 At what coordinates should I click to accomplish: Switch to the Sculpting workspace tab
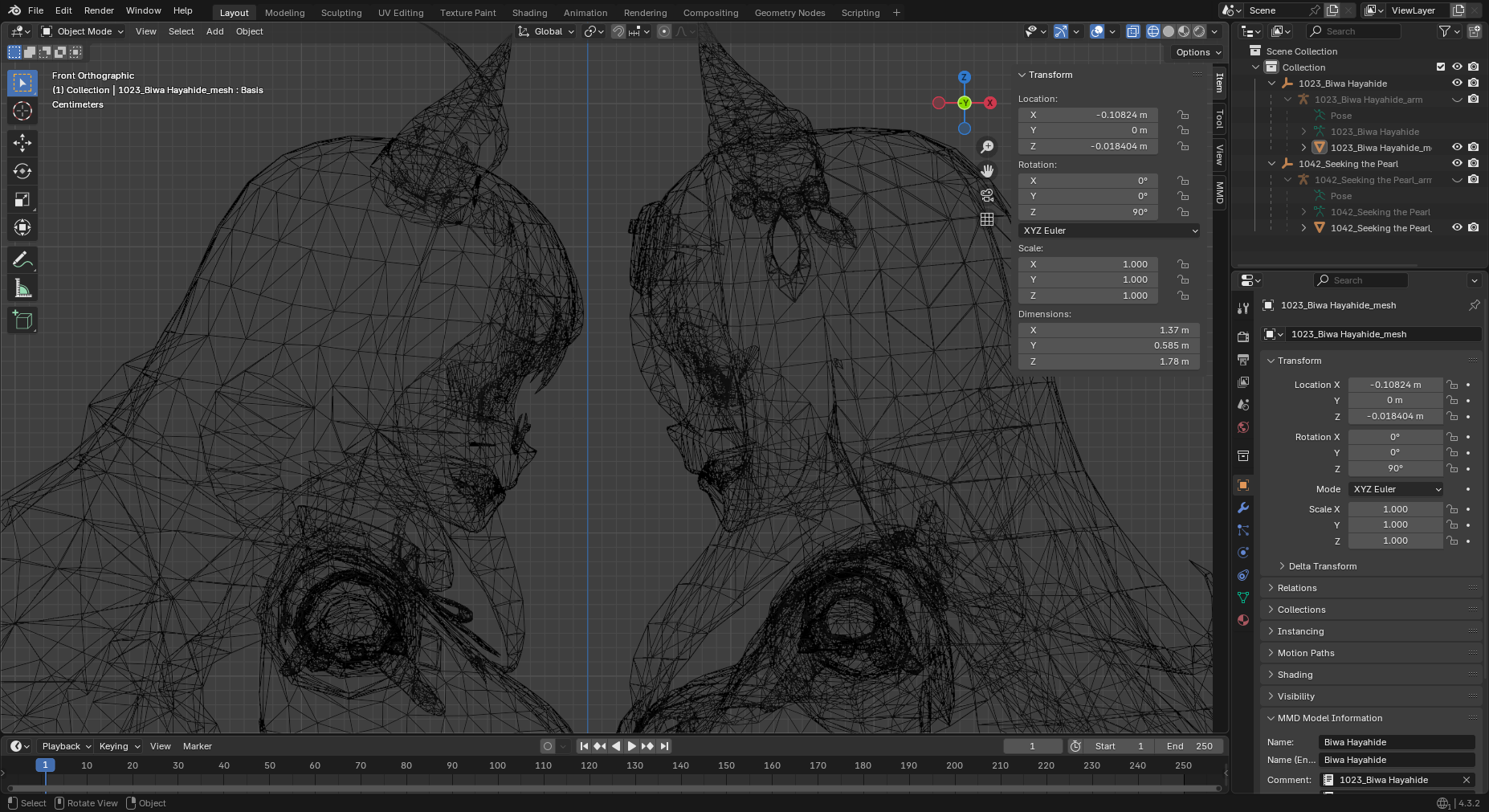[341, 13]
